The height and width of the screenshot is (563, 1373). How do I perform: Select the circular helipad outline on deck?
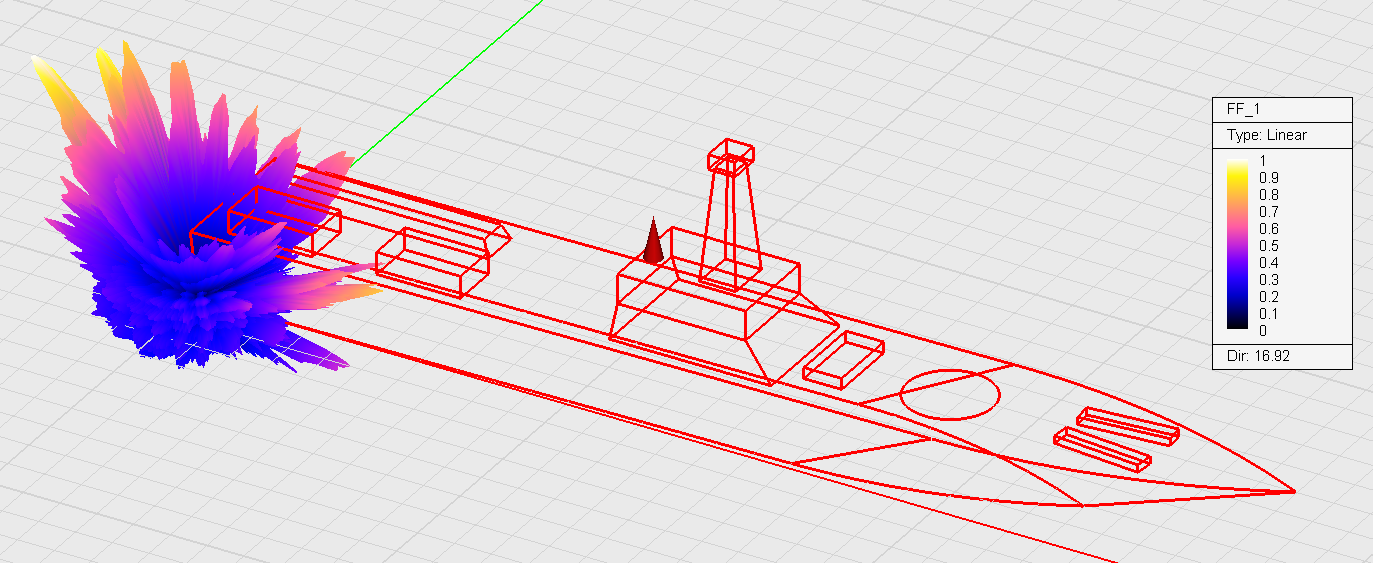949,394
